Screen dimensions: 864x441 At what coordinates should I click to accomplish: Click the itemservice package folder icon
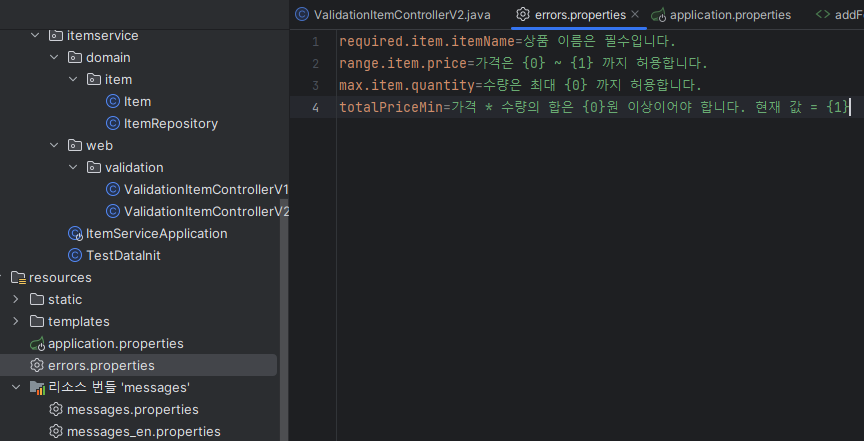(56, 35)
